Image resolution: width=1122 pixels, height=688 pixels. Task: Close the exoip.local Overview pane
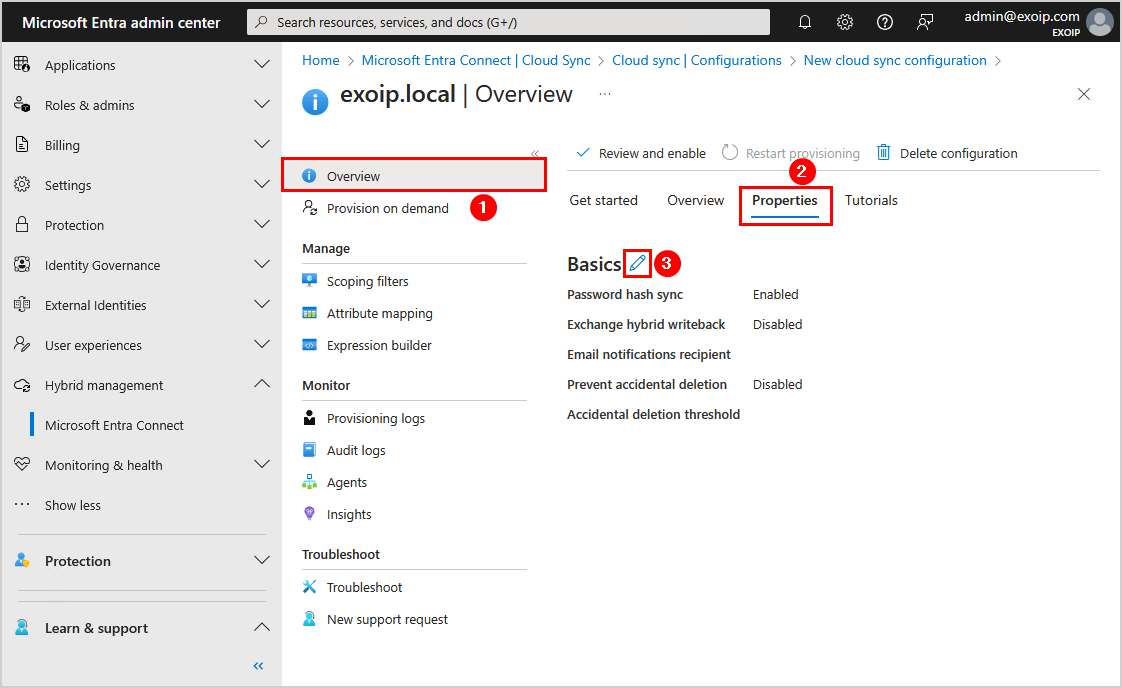pos(1083,94)
